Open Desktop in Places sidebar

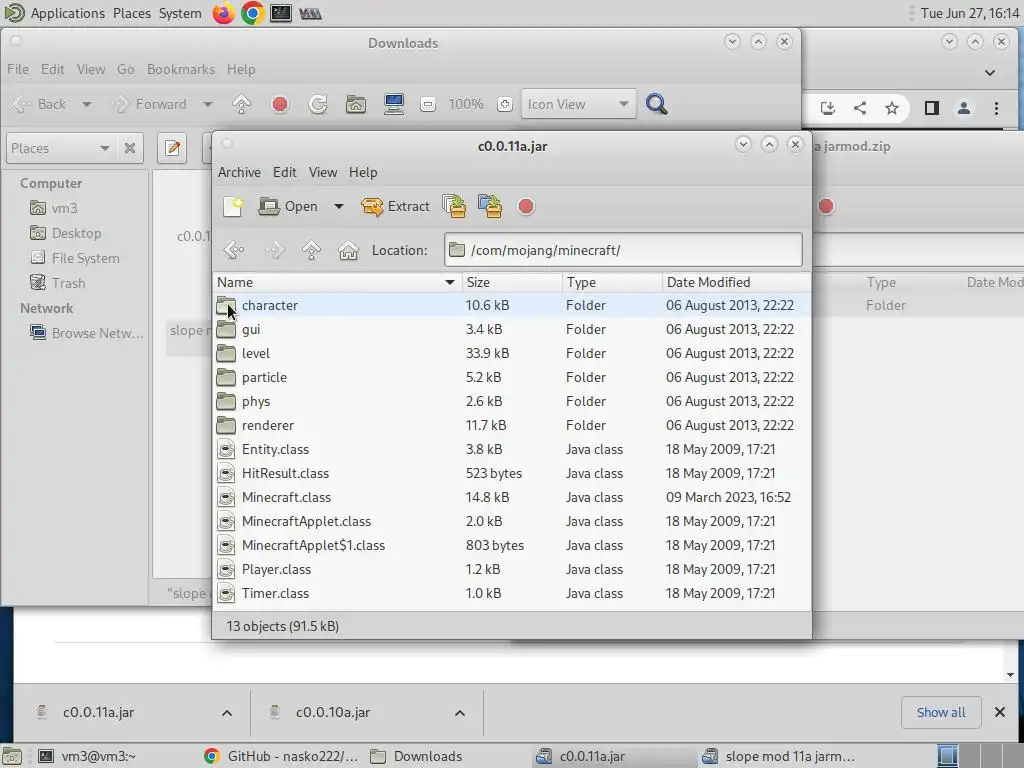pyautogui.click(x=65, y=233)
